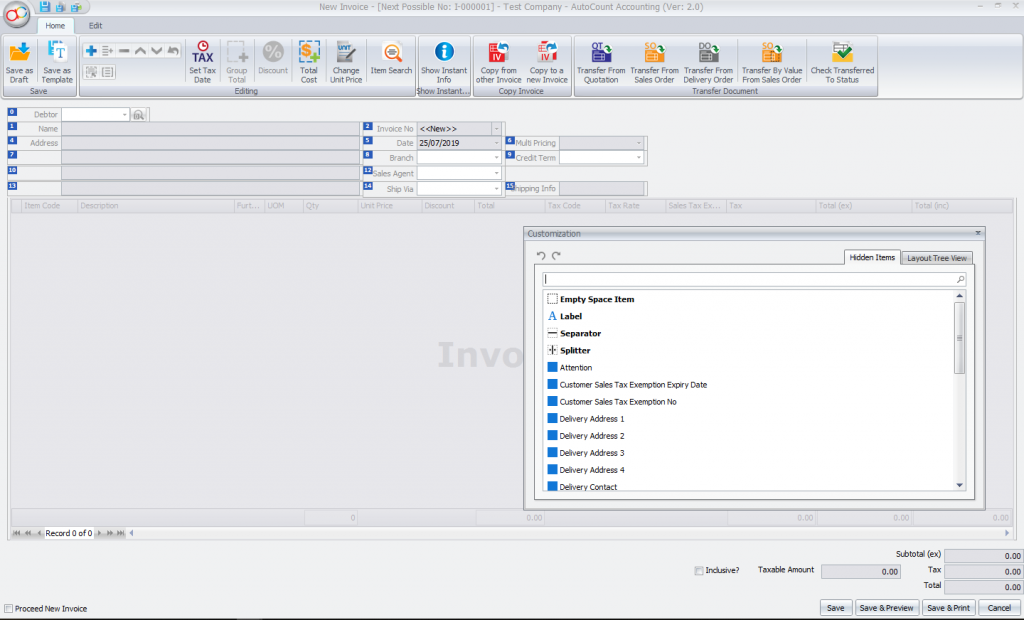Switch to Layout Tree View tab
Screen dimensions: 1024x620
coord(935,257)
